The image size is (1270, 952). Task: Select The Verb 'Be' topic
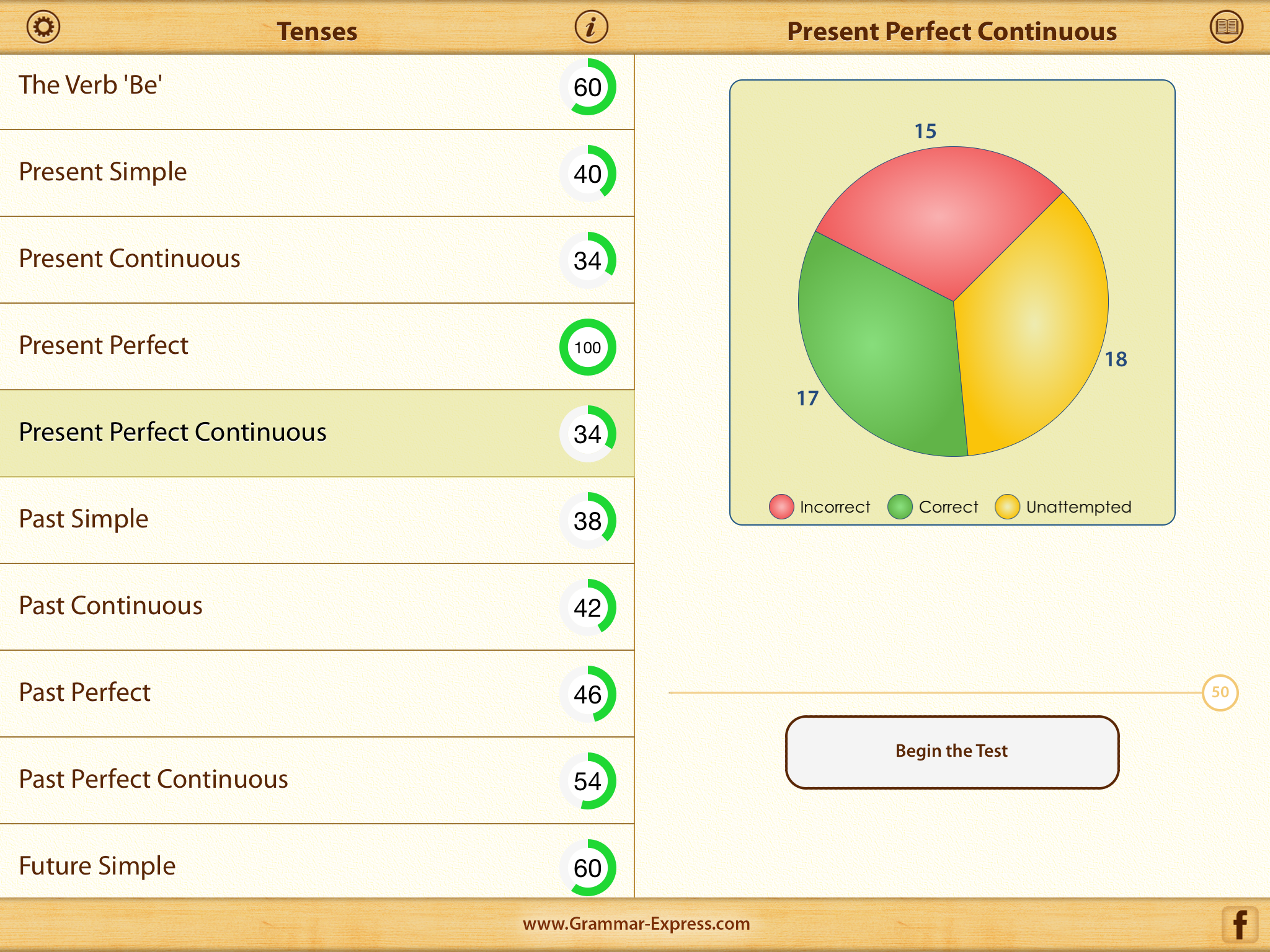(91, 85)
